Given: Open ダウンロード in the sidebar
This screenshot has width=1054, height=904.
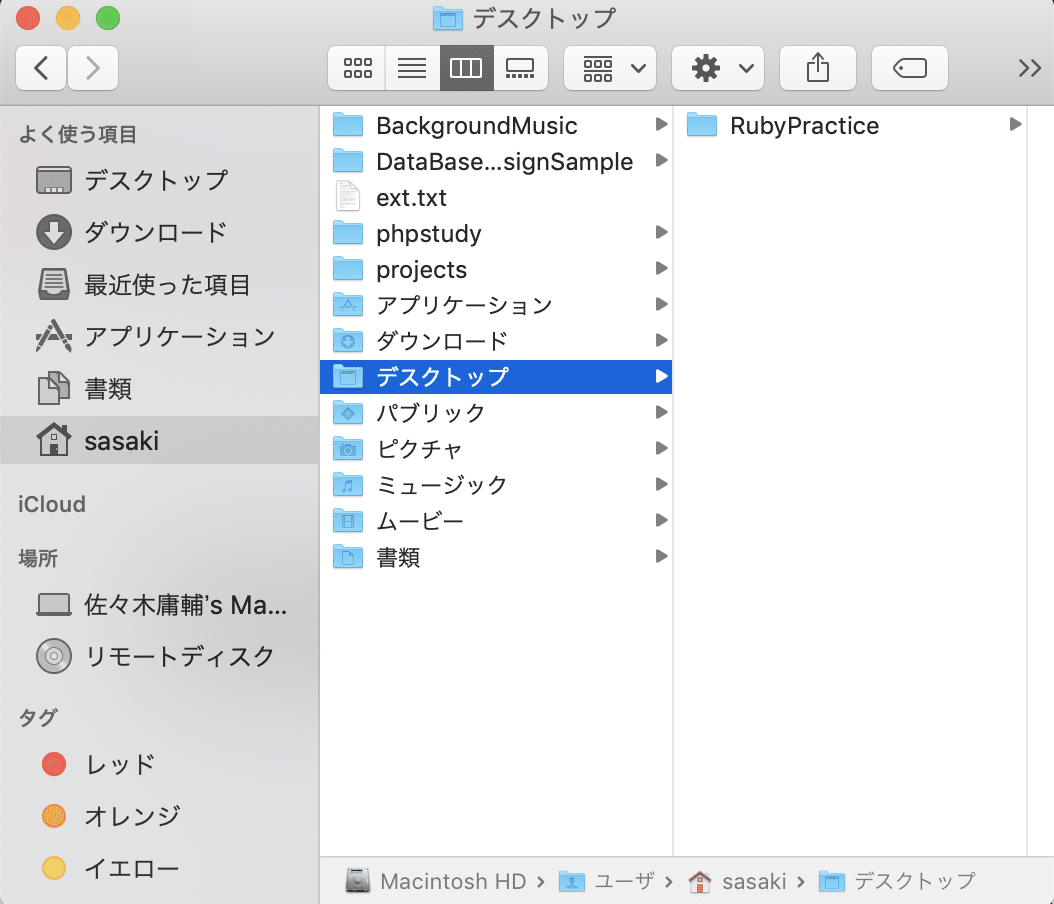Looking at the screenshot, I should tap(159, 232).
